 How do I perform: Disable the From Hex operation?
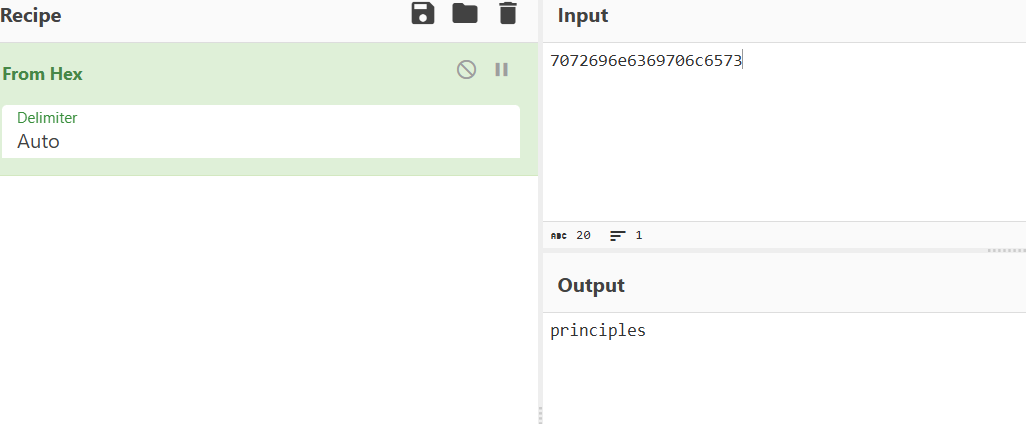tap(466, 69)
